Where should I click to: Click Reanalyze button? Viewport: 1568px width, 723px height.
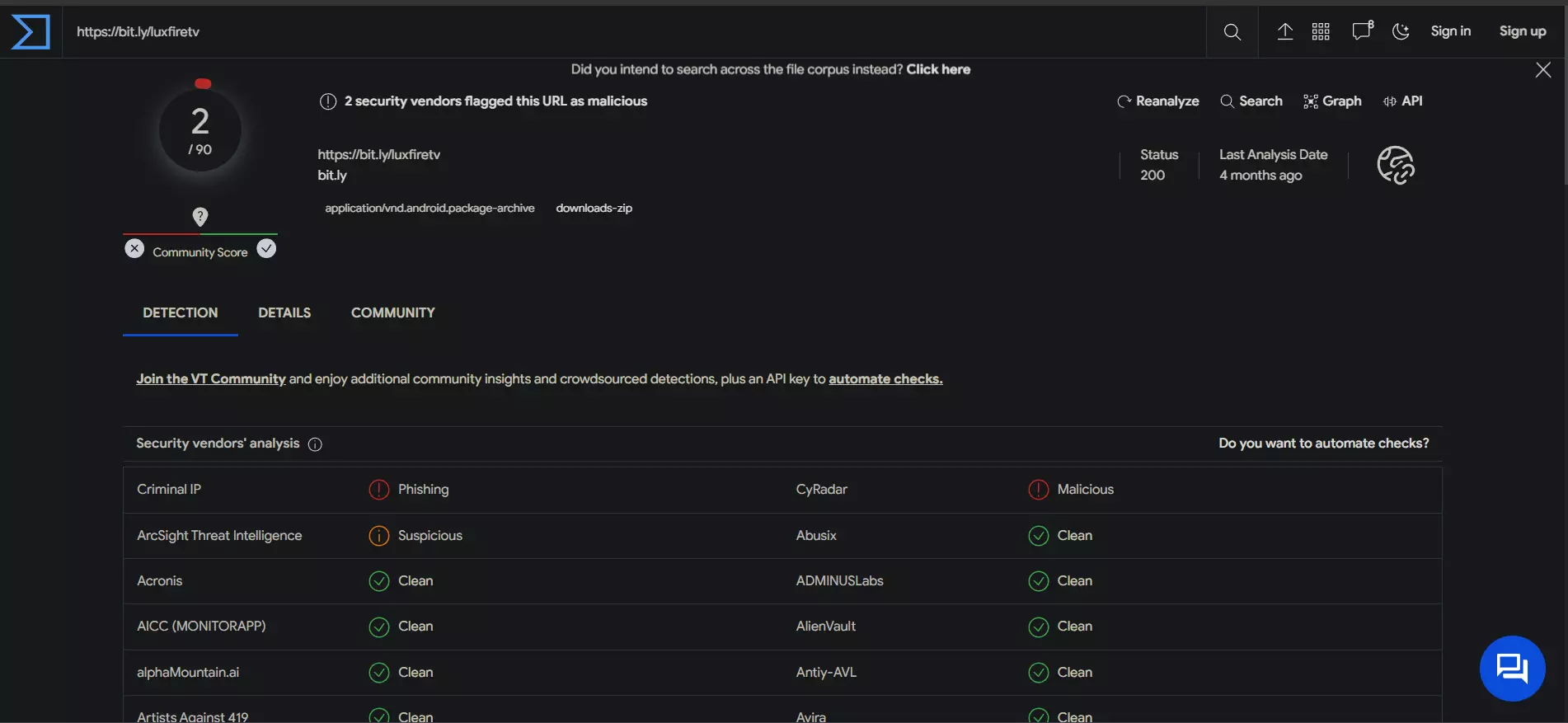[1157, 101]
